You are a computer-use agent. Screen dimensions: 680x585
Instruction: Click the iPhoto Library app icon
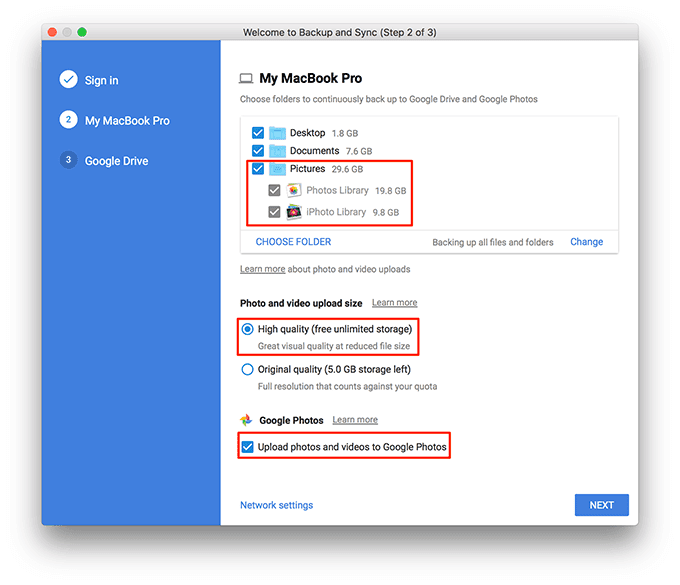tap(294, 212)
